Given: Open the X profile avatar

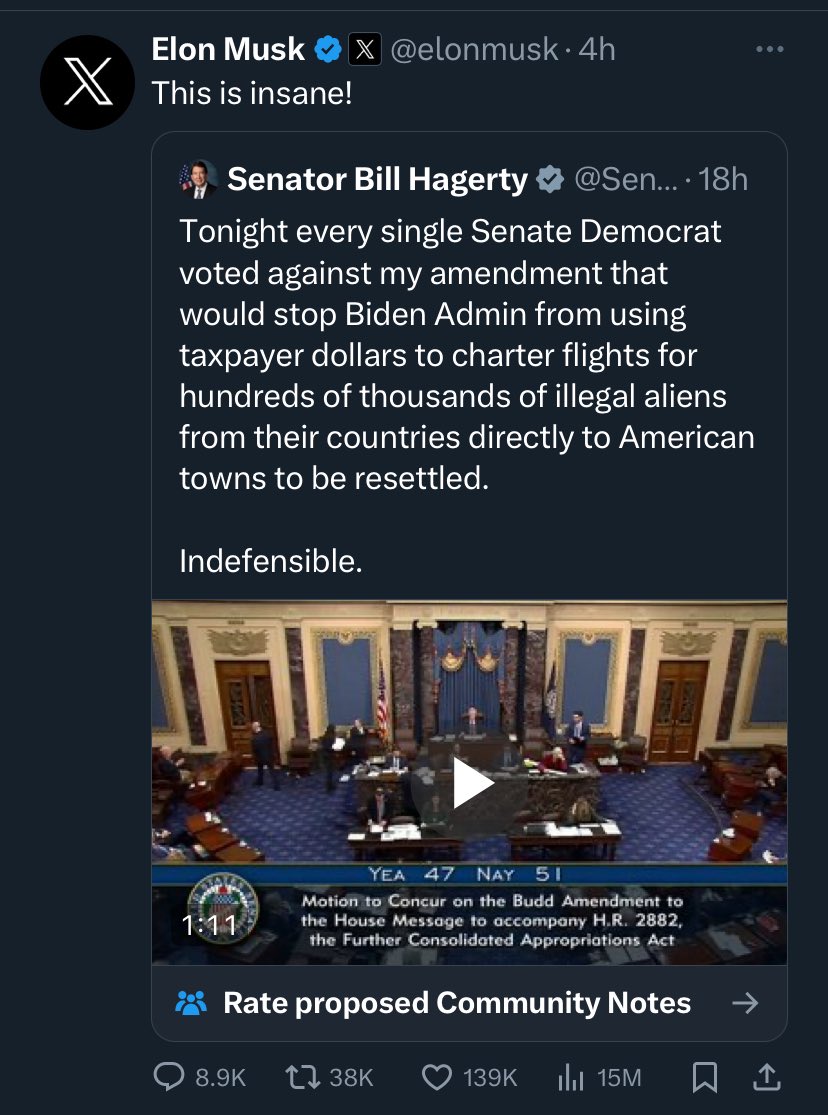Looking at the screenshot, I should pos(88,81).
